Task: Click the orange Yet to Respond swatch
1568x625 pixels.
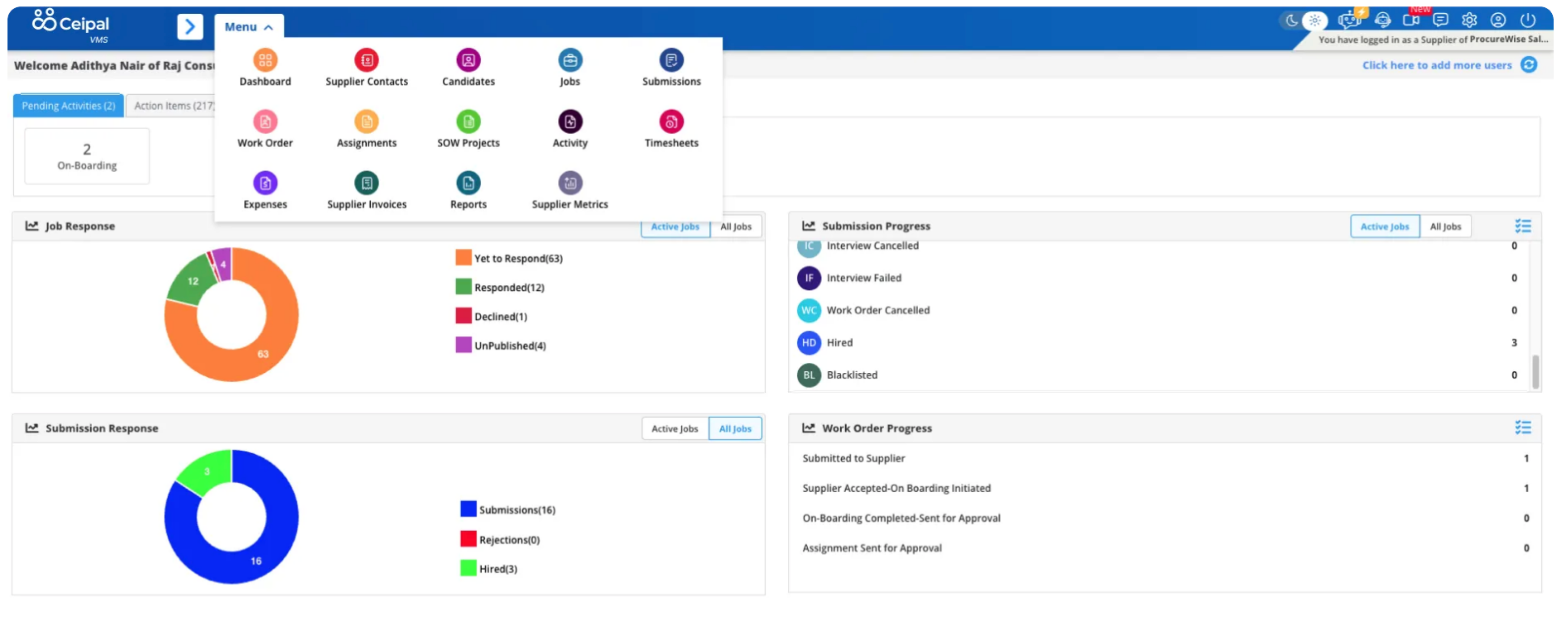Action: [463, 258]
